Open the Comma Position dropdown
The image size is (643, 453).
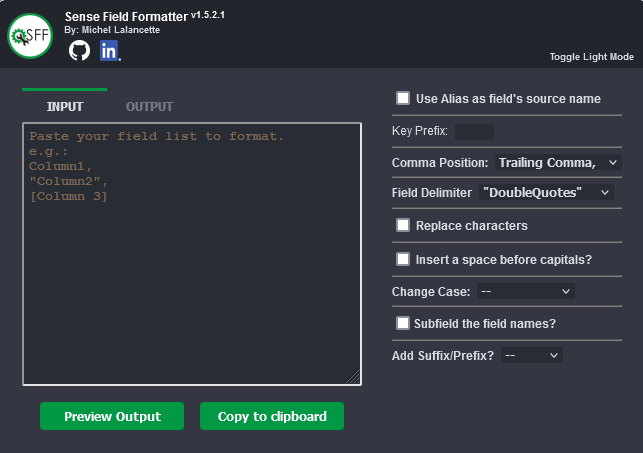point(558,162)
